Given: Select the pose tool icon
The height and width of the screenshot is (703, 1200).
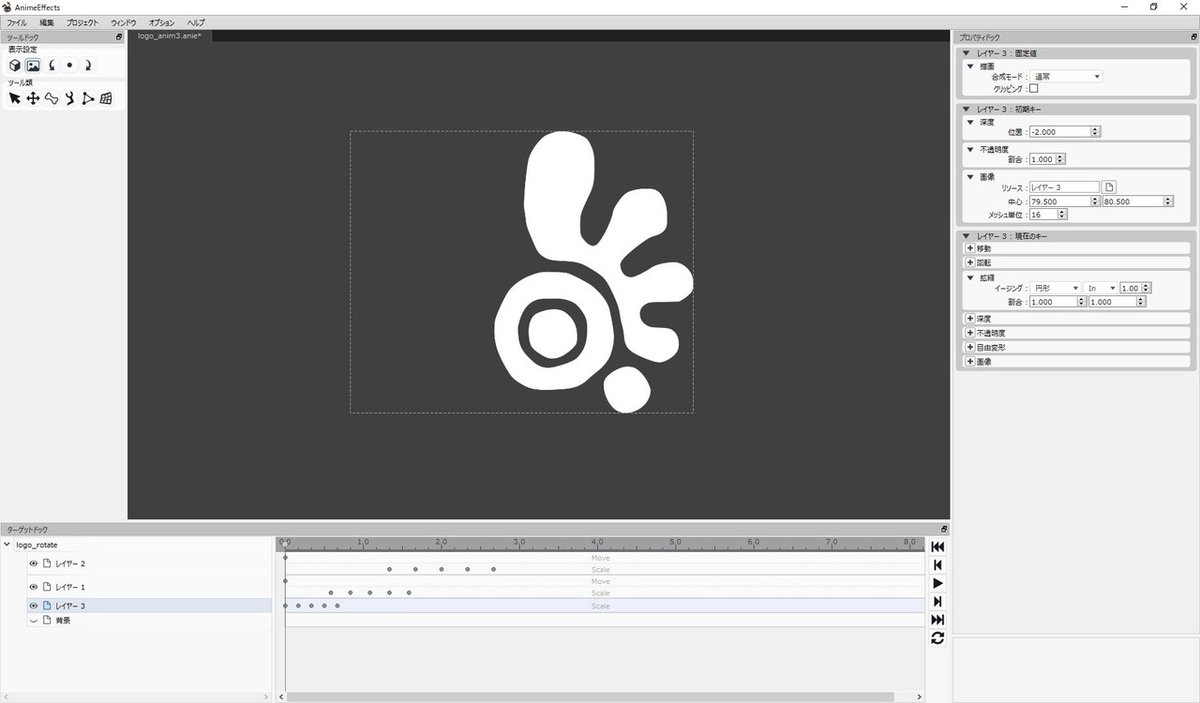Looking at the screenshot, I should click(69, 98).
